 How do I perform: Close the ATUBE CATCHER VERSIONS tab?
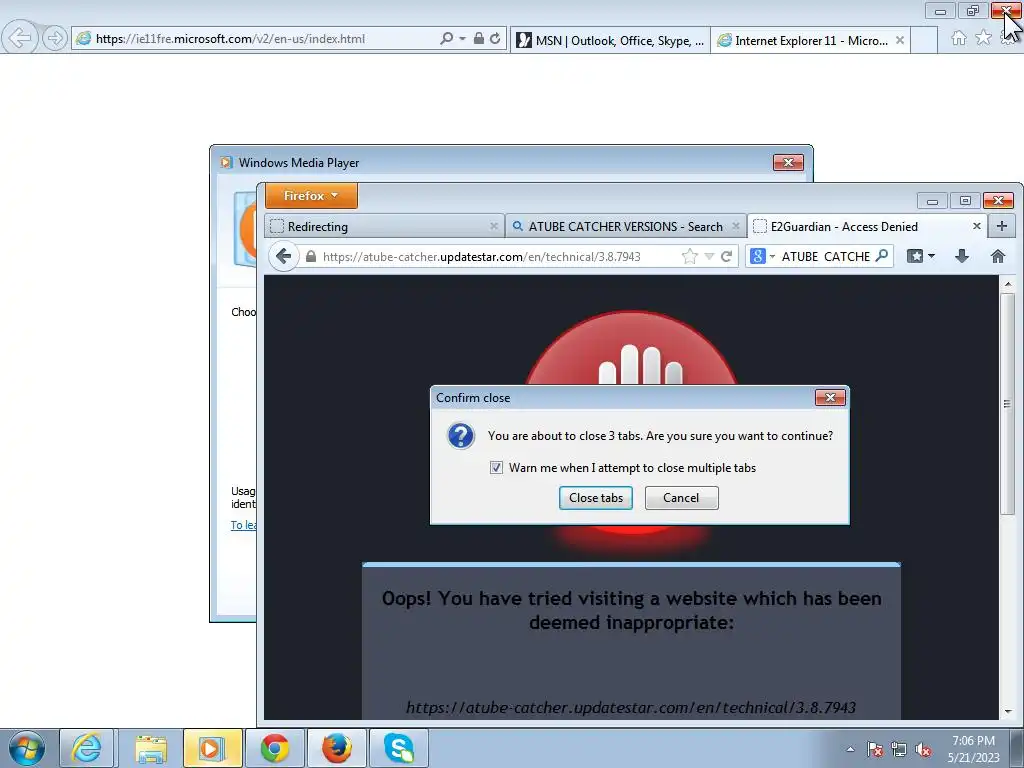click(x=736, y=226)
